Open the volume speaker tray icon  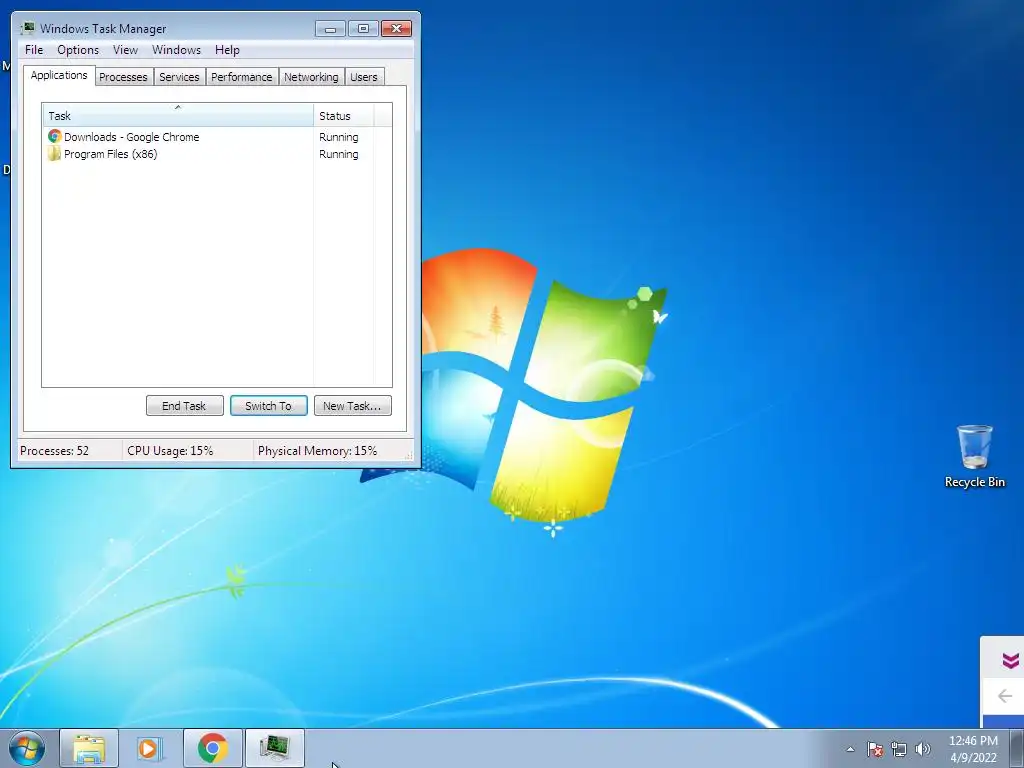click(x=923, y=749)
